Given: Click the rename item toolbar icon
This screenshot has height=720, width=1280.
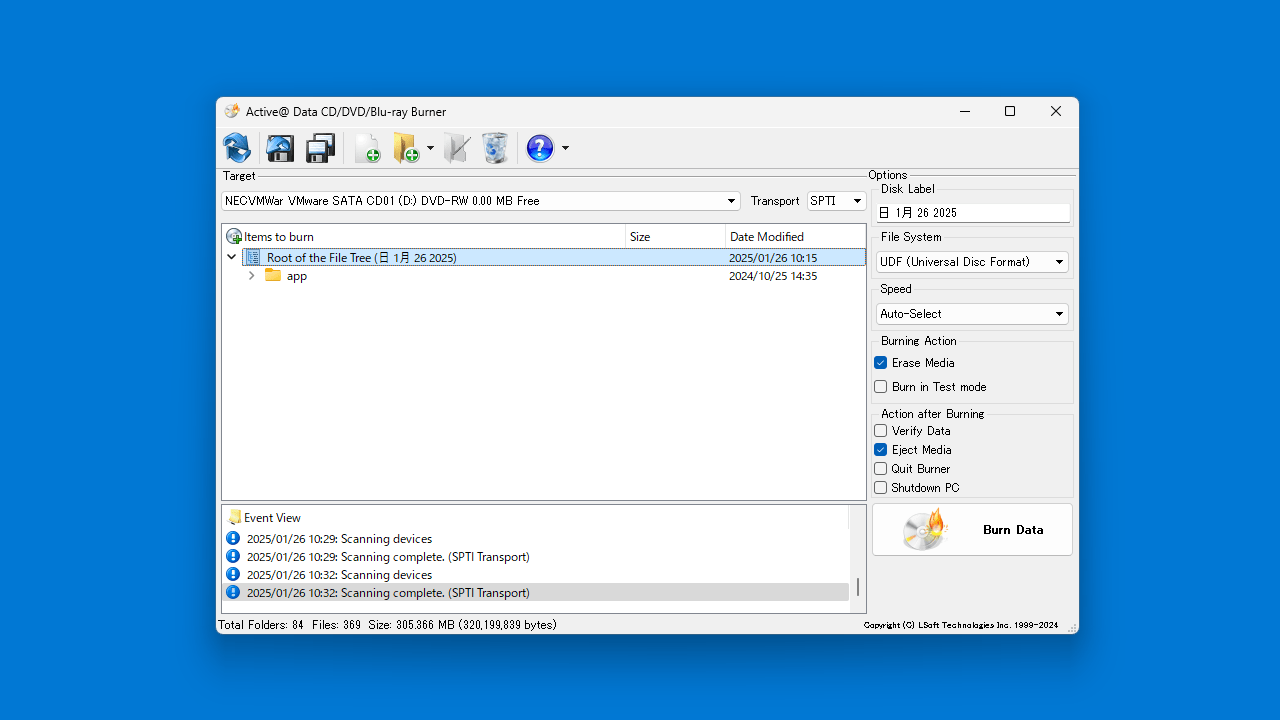Looking at the screenshot, I should click(x=456, y=148).
